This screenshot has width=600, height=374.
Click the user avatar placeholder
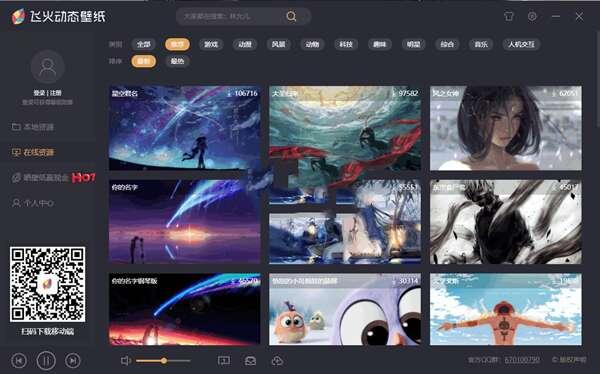click(x=47, y=67)
